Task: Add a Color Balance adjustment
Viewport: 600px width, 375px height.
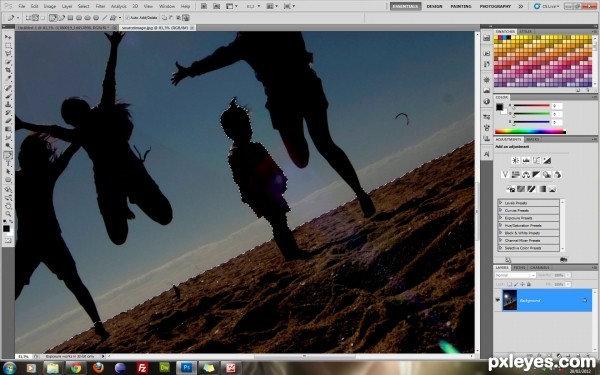Action: [x=526, y=174]
